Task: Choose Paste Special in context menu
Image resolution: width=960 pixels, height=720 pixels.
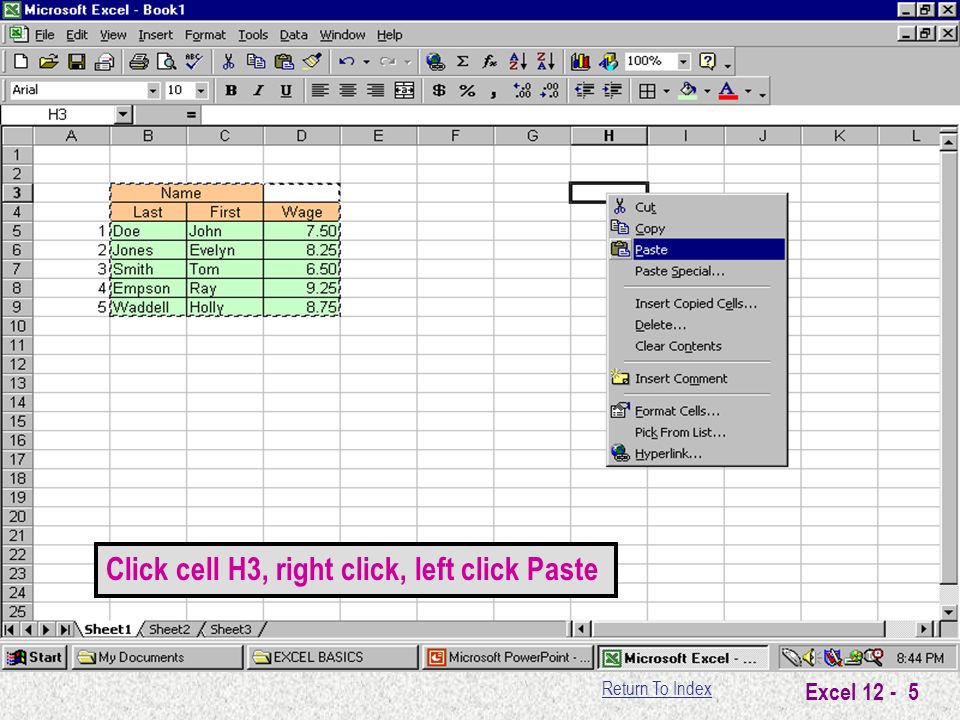Action: tap(697, 271)
